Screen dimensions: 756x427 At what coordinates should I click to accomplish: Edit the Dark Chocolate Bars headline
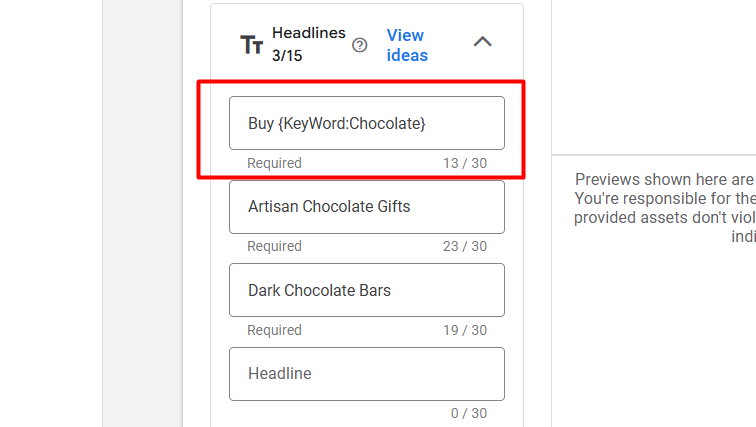(366, 291)
